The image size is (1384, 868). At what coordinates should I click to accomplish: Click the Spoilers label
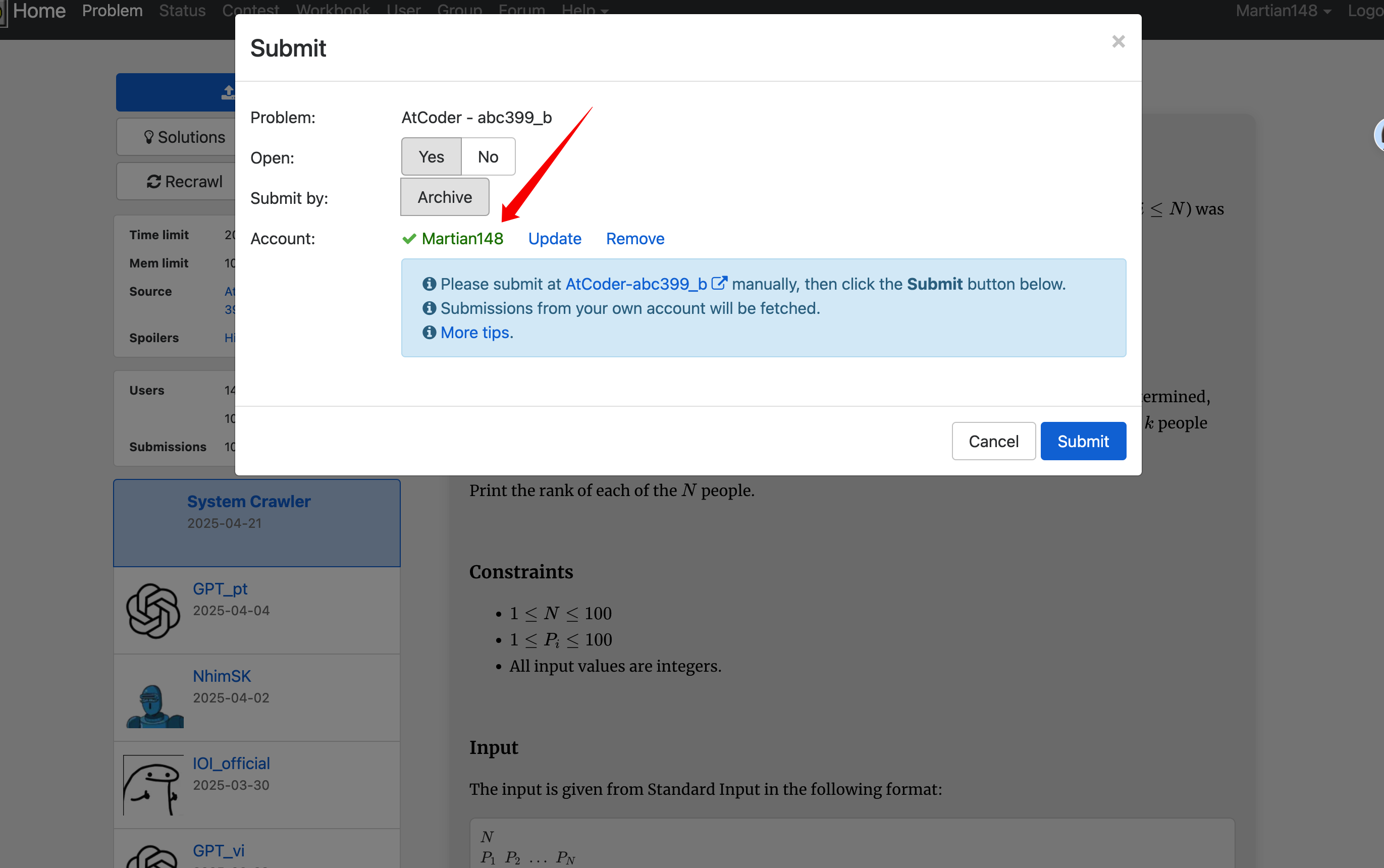point(154,338)
